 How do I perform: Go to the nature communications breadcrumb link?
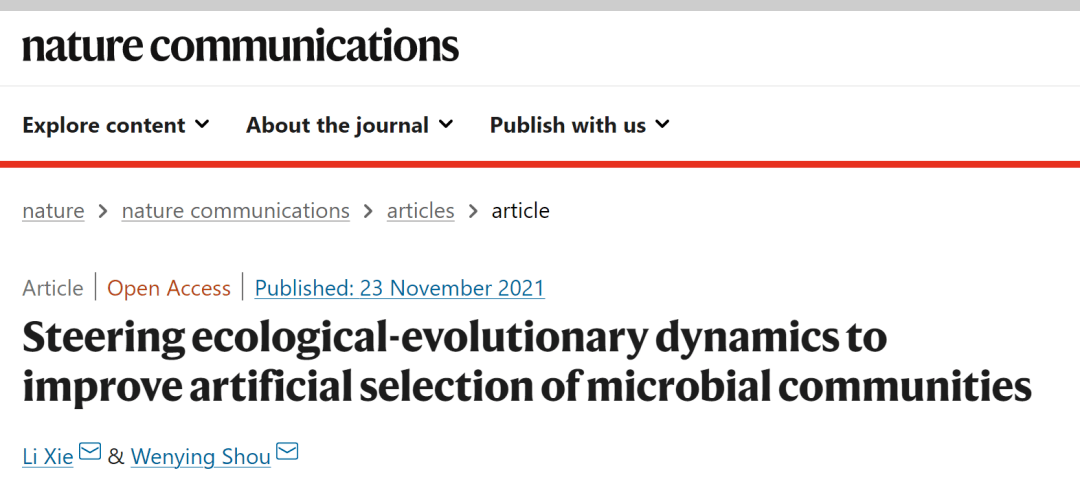[236, 211]
